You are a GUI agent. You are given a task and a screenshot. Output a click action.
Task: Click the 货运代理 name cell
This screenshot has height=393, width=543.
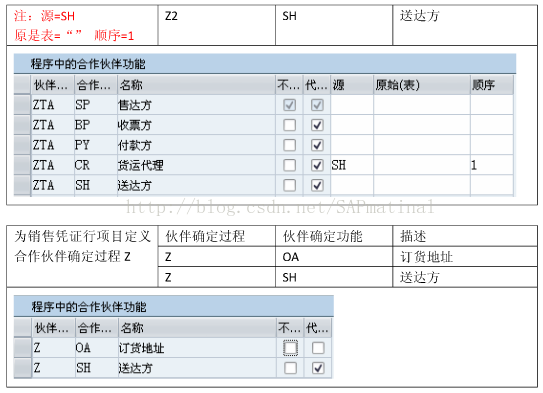point(196,165)
